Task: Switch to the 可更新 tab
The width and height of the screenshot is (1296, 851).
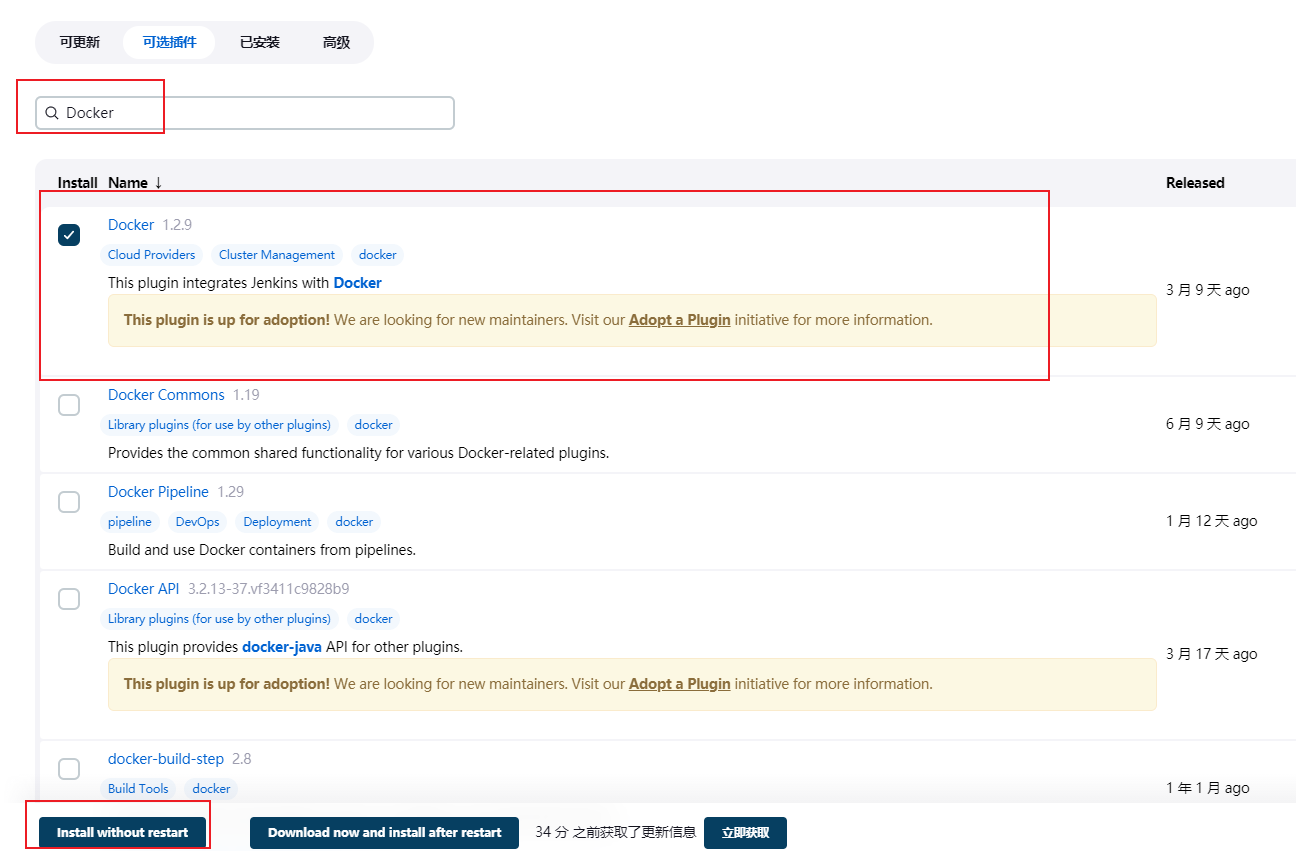Action: tap(80, 43)
